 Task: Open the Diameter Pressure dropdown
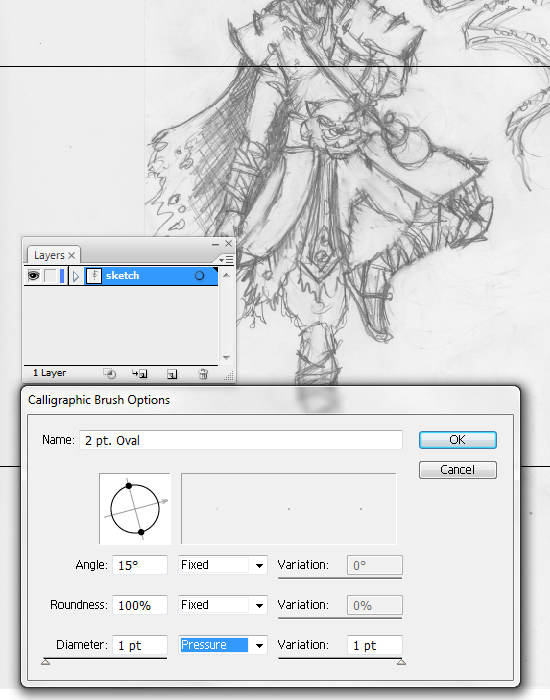(223, 645)
